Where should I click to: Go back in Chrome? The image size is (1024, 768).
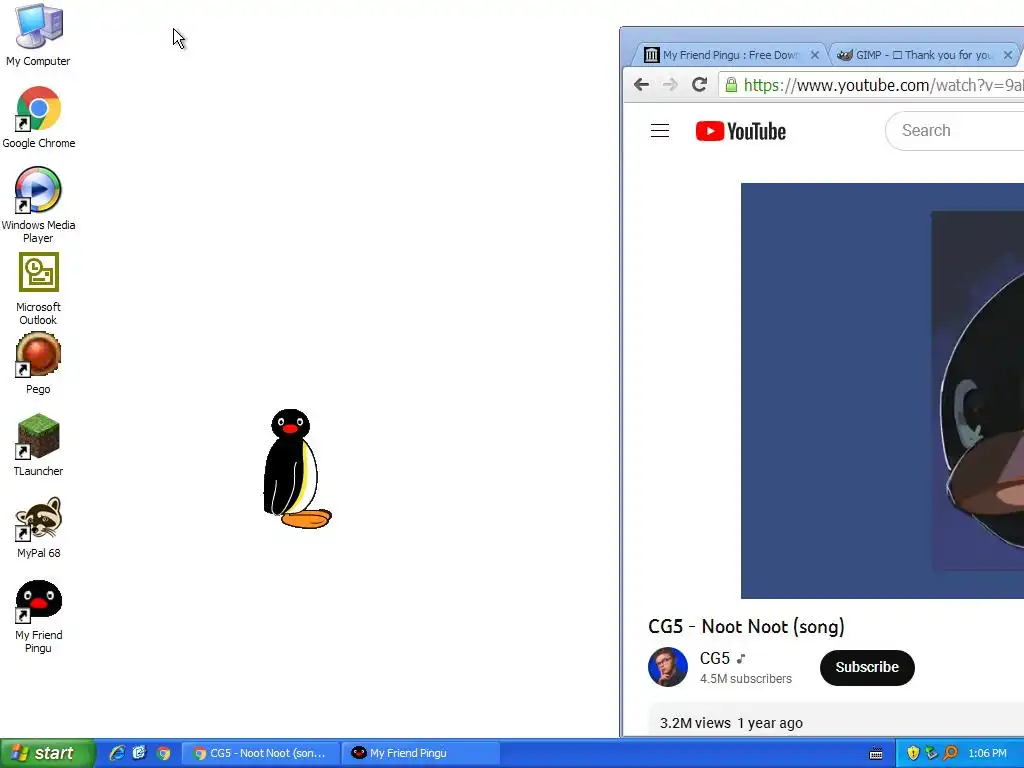[x=641, y=84]
